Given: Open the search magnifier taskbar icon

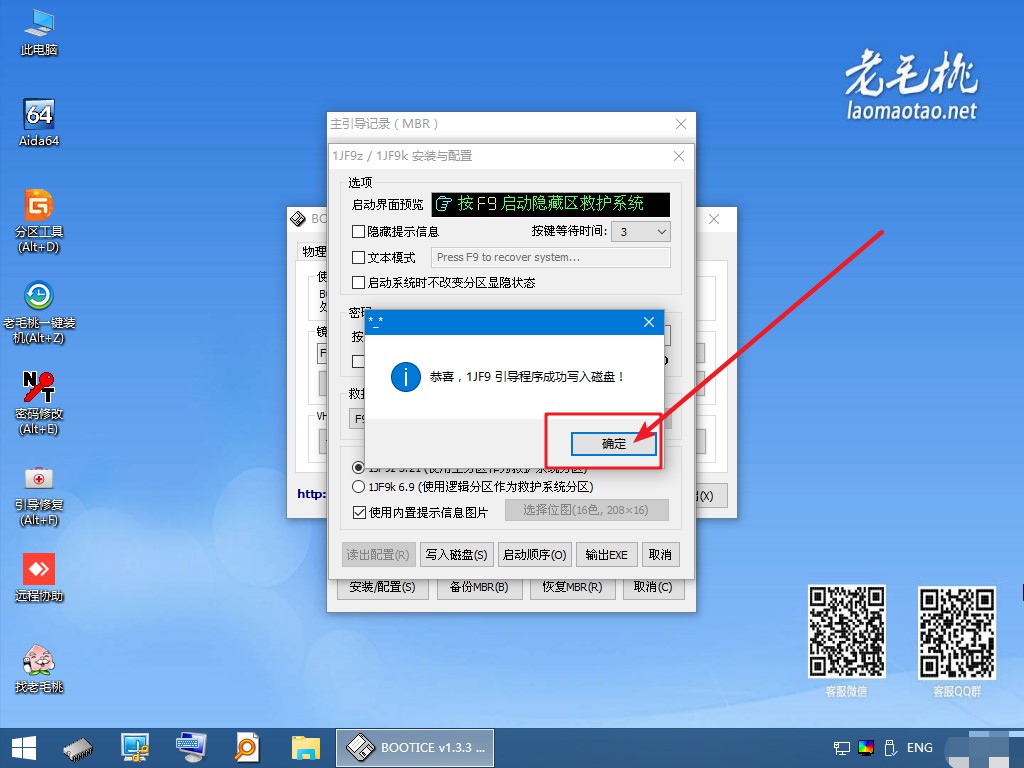Looking at the screenshot, I should click(247, 748).
